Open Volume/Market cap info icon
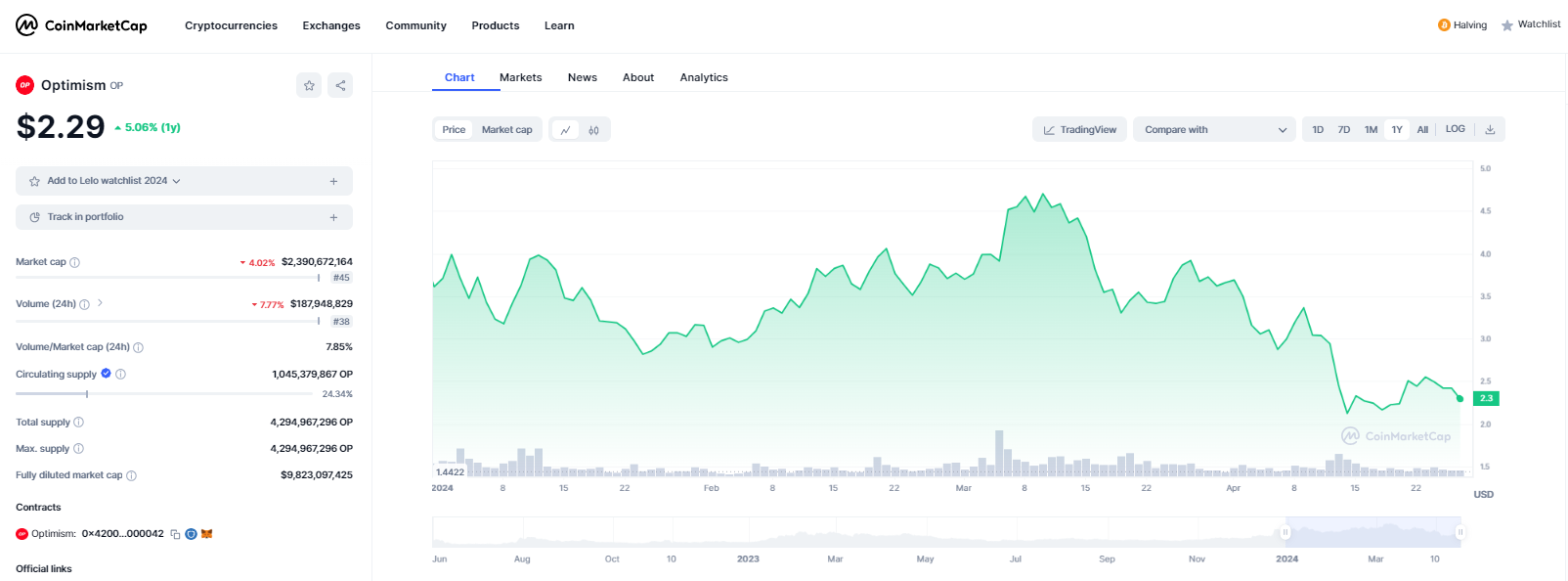 pyautogui.click(x=138, y=347)
